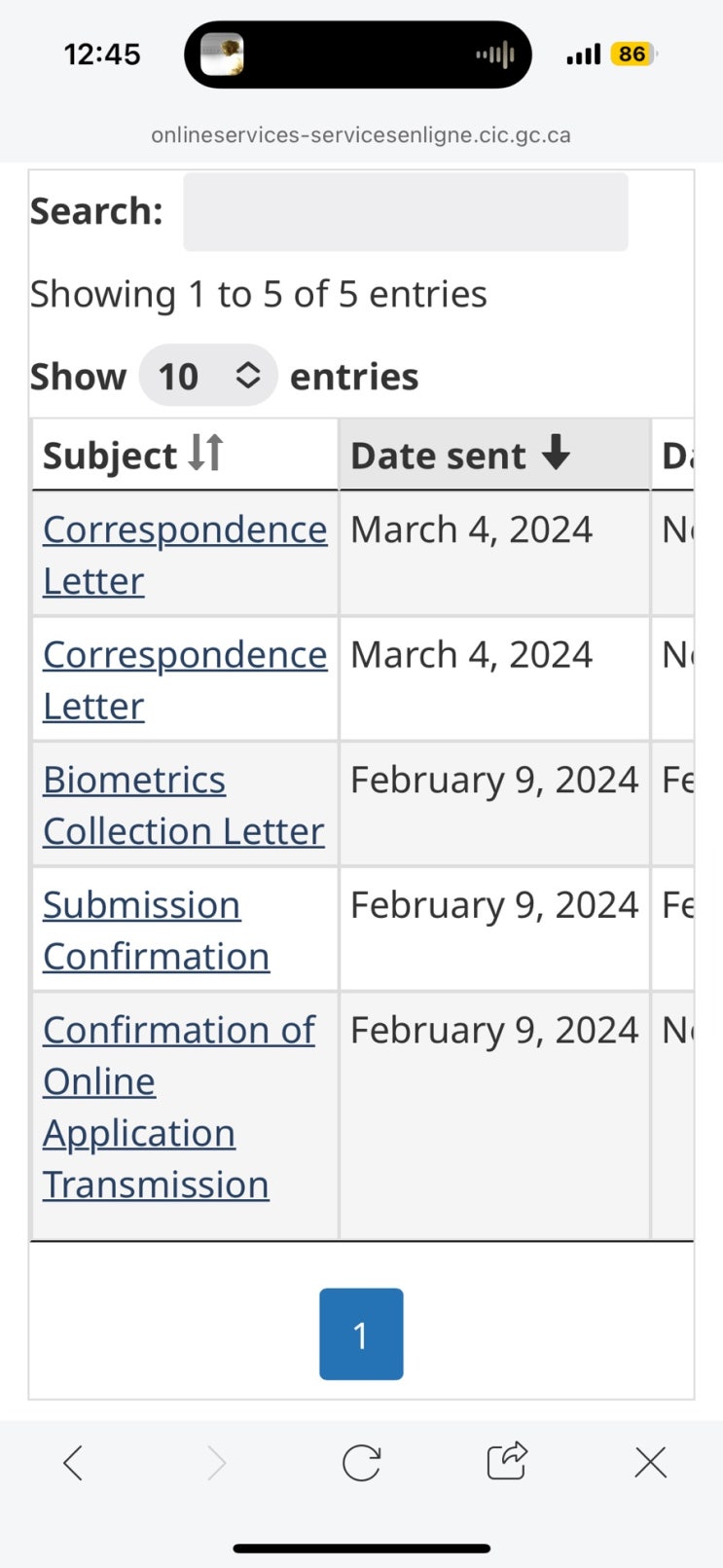Tap the website address in URL bar
The image size is (723, 1568).
[x=361, y=135]
